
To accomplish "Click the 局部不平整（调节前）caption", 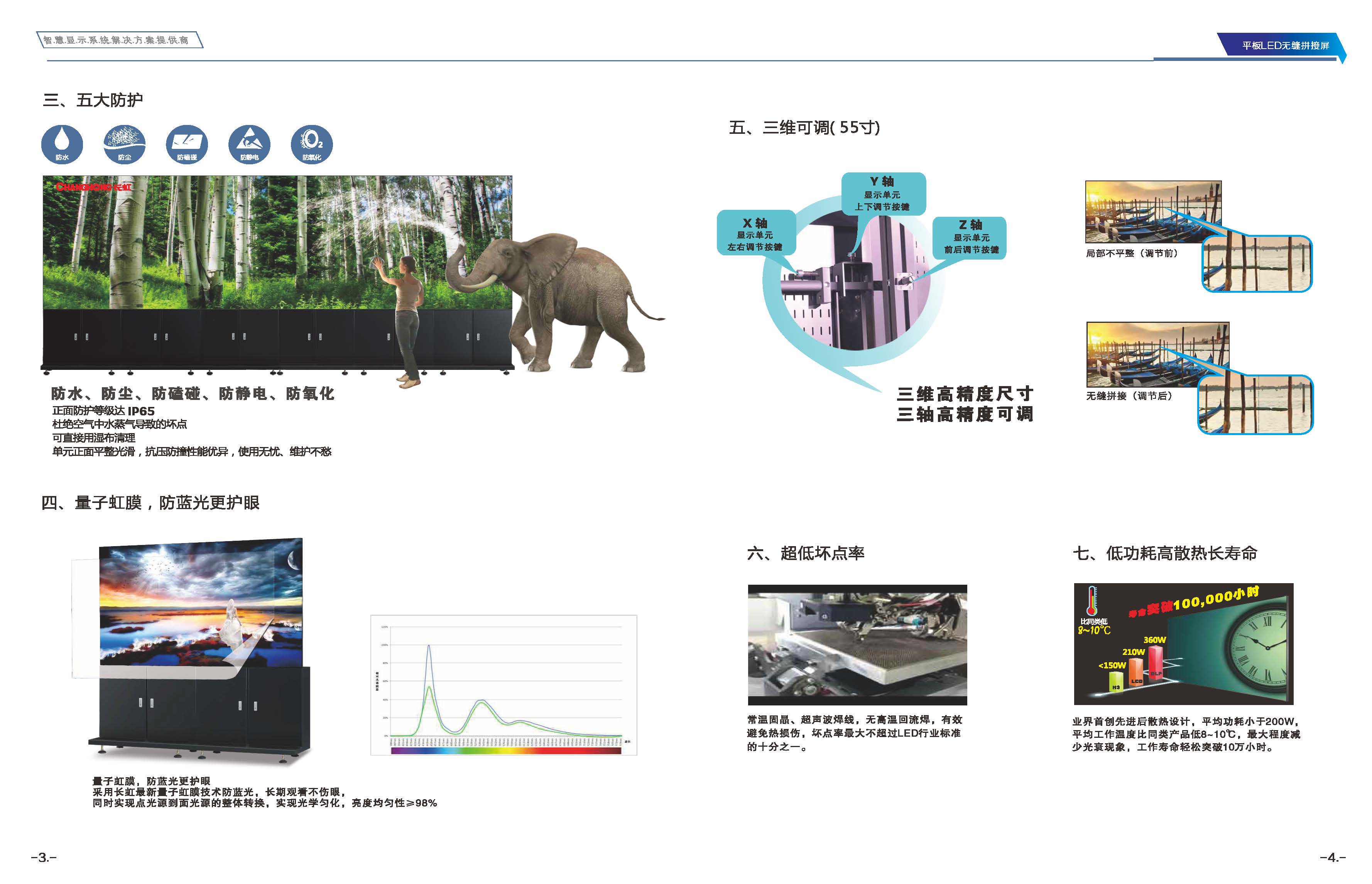I will [x=1132, y=253].
